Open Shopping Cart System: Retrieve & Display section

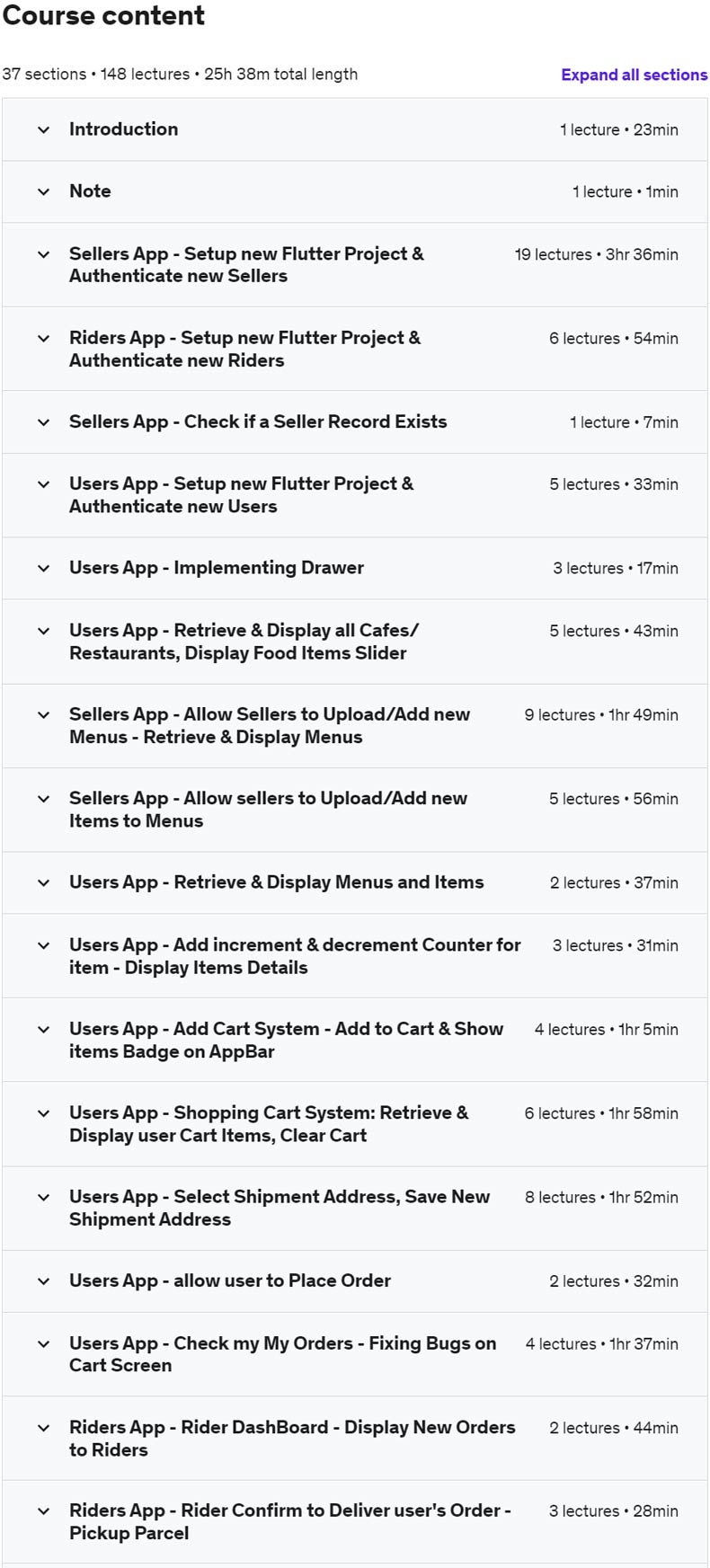(269, 1124)
